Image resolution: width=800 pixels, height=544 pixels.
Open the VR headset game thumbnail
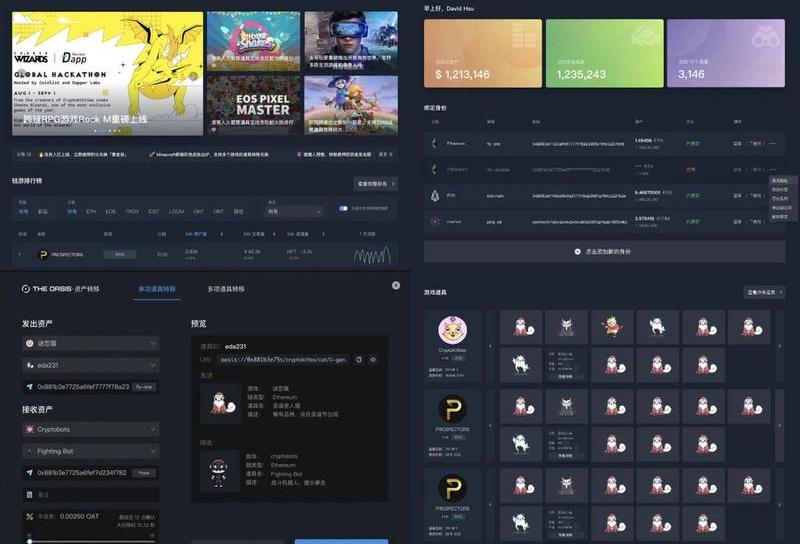point(351,41)
